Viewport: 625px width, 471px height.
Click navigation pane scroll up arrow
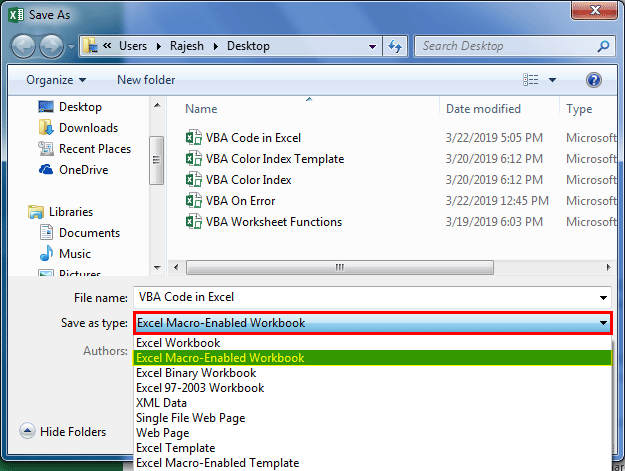pos(157,106)
